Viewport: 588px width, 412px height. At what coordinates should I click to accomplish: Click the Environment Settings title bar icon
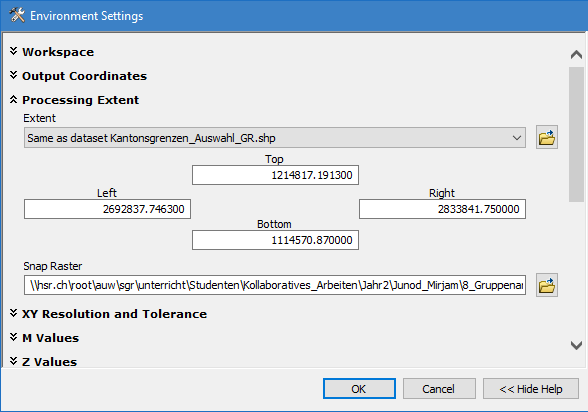coord(17,15)
